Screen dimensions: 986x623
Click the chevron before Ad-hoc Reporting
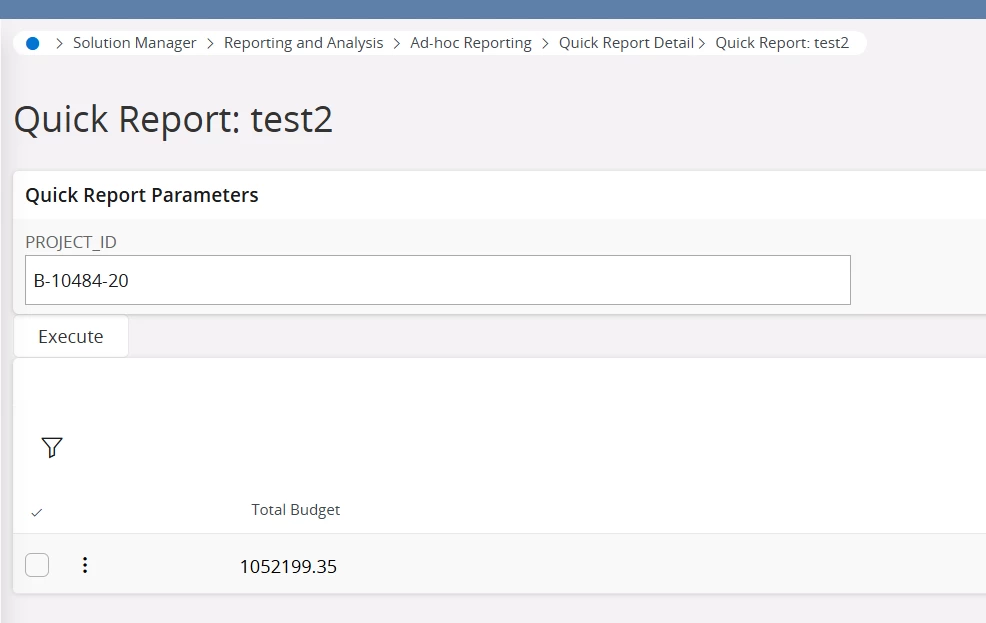click(397, 43)
